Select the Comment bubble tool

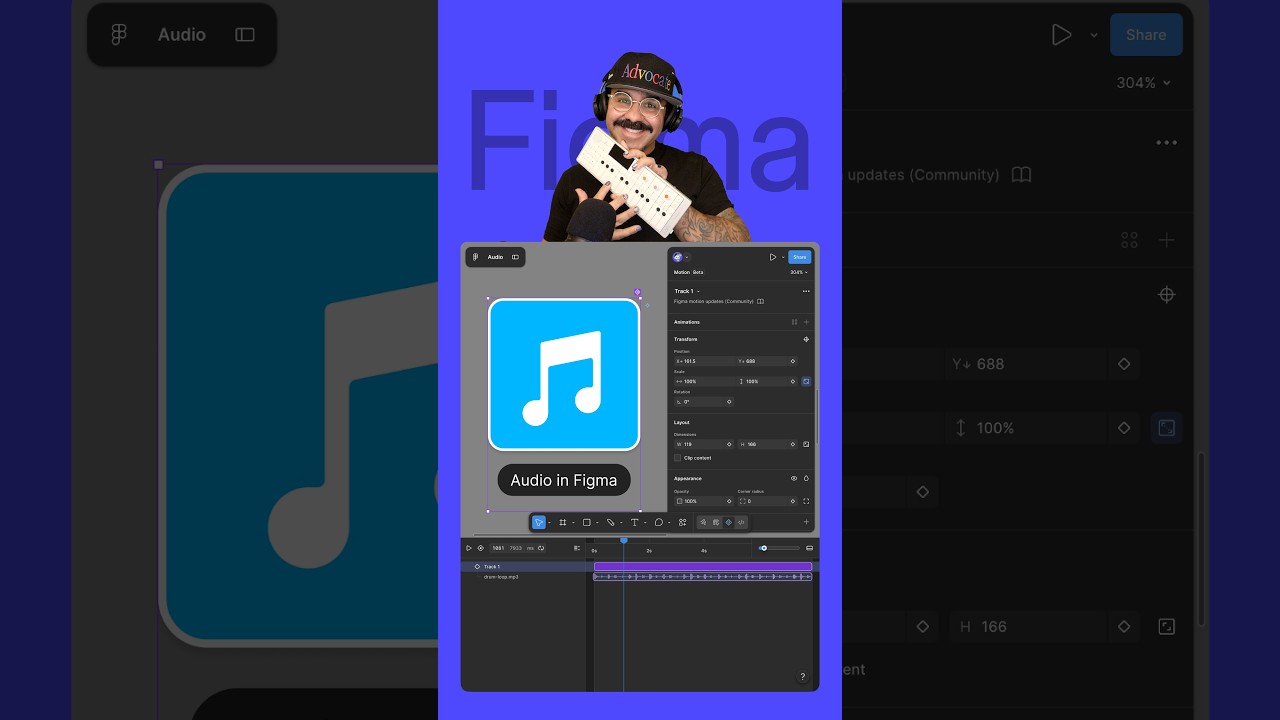point(659,522)
